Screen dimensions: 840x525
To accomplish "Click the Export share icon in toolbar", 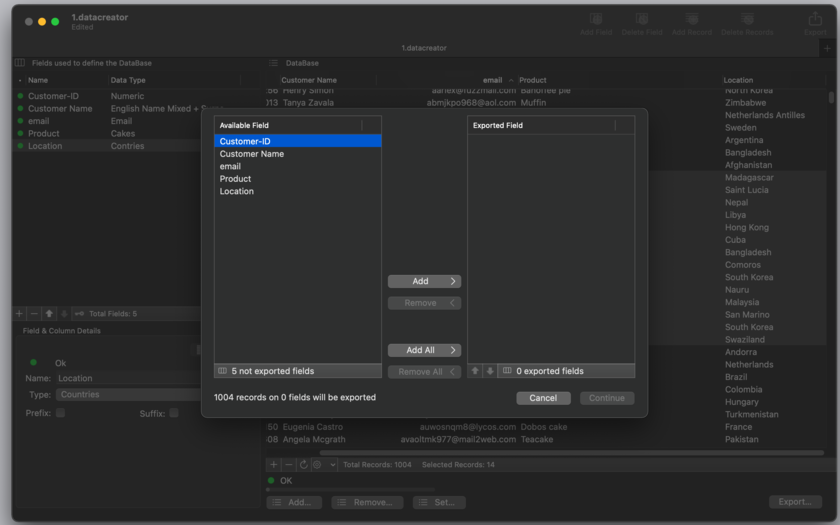I will [x=815, y=19].
